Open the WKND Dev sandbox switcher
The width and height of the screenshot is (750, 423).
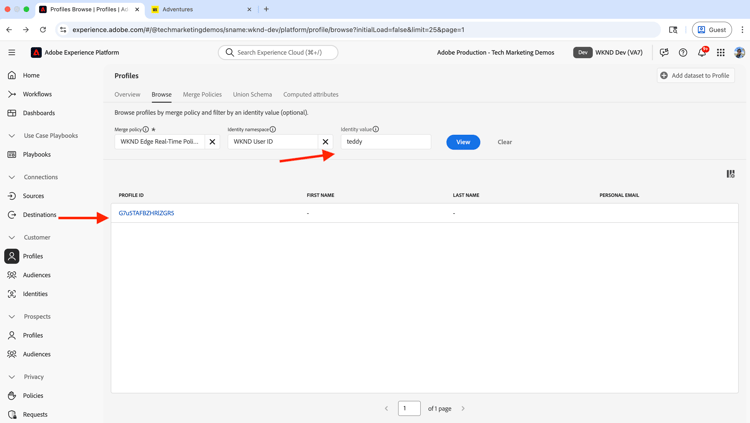point(608,53)
